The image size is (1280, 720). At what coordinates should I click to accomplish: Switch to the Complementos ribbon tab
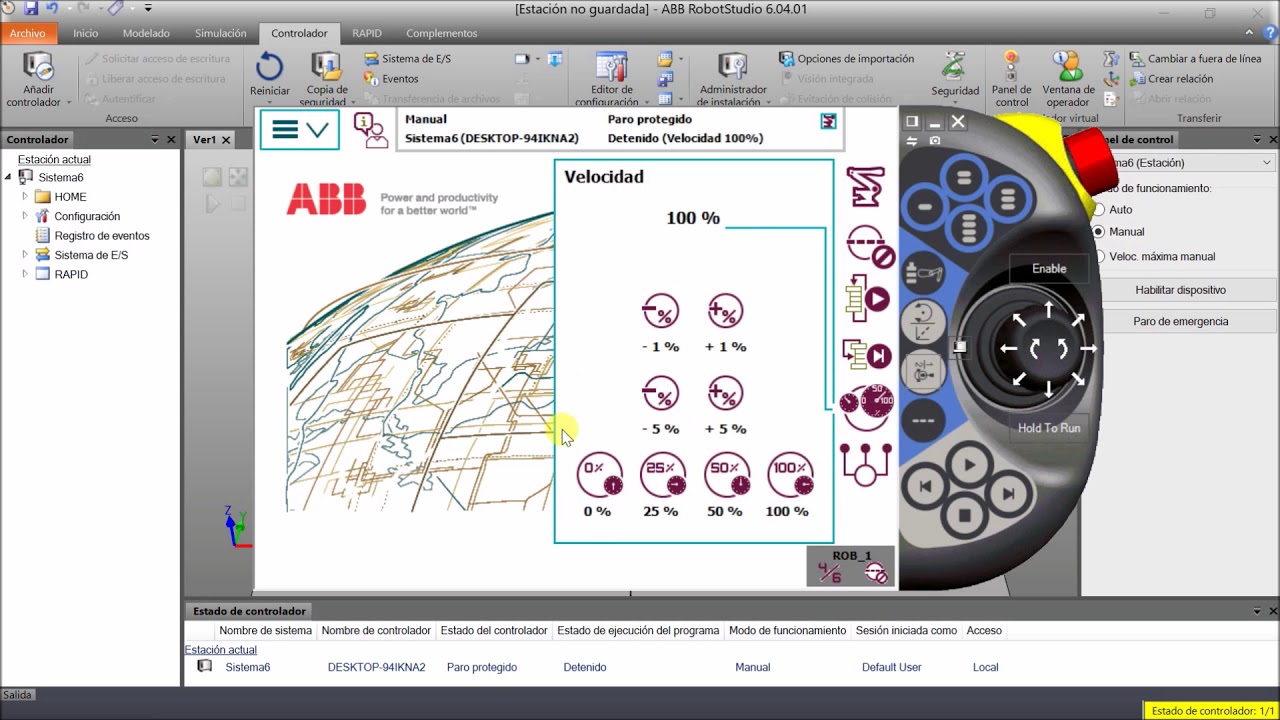pos(442,33)
